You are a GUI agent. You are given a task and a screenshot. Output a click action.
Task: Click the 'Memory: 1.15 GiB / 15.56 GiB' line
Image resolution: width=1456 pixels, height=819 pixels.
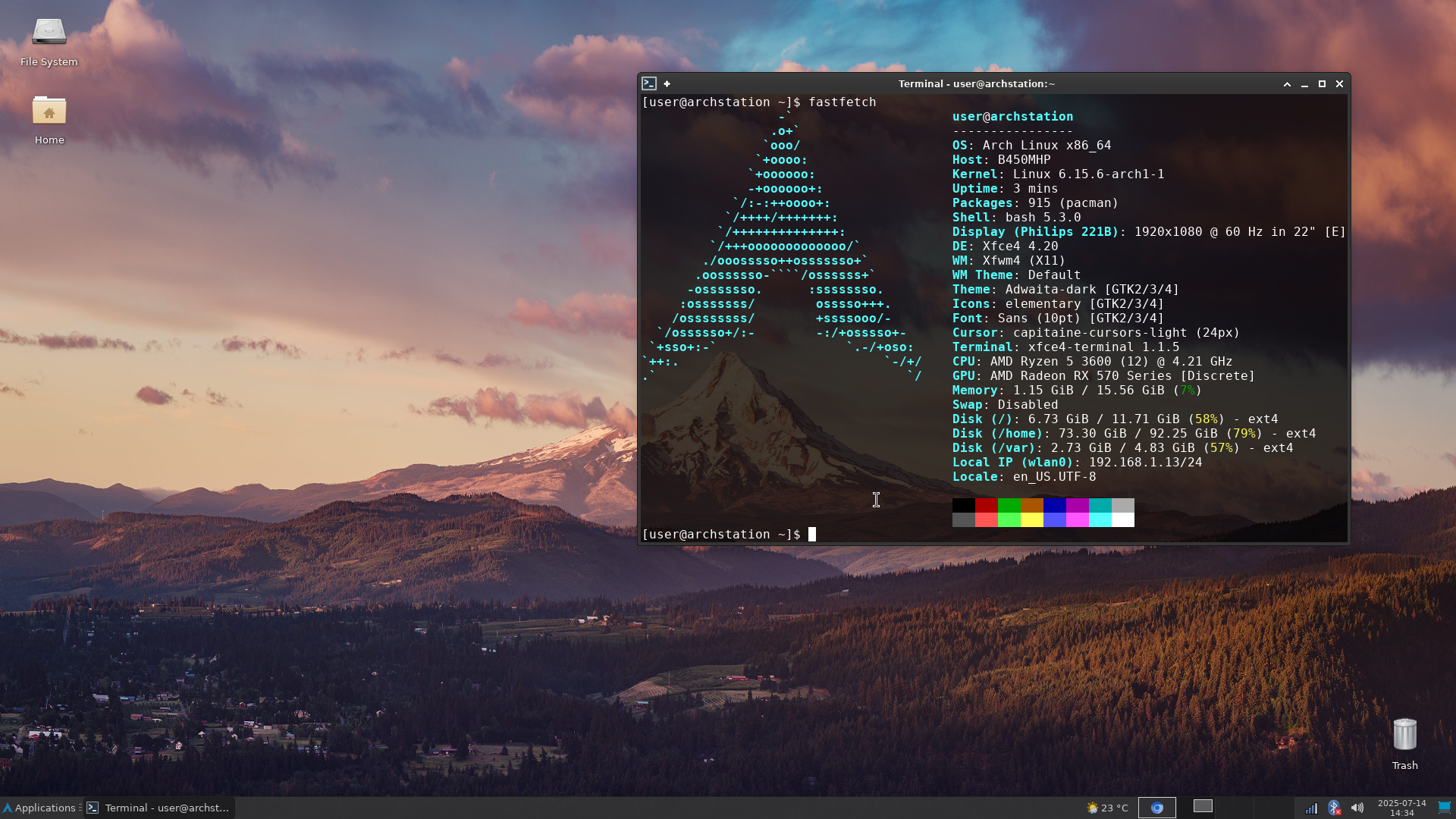coord(1078,391)
